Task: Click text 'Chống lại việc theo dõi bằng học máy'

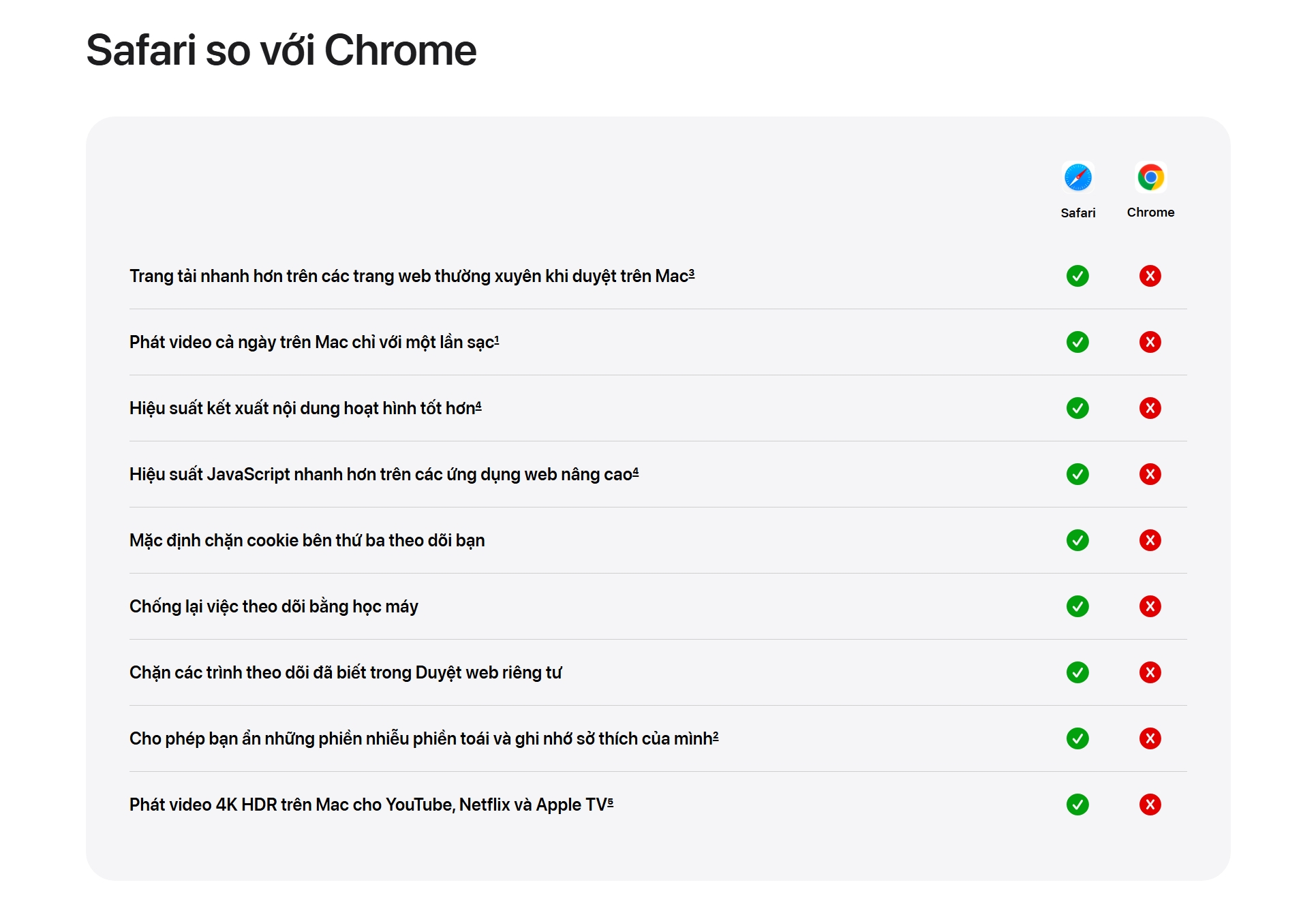Action: pos(274,606)
